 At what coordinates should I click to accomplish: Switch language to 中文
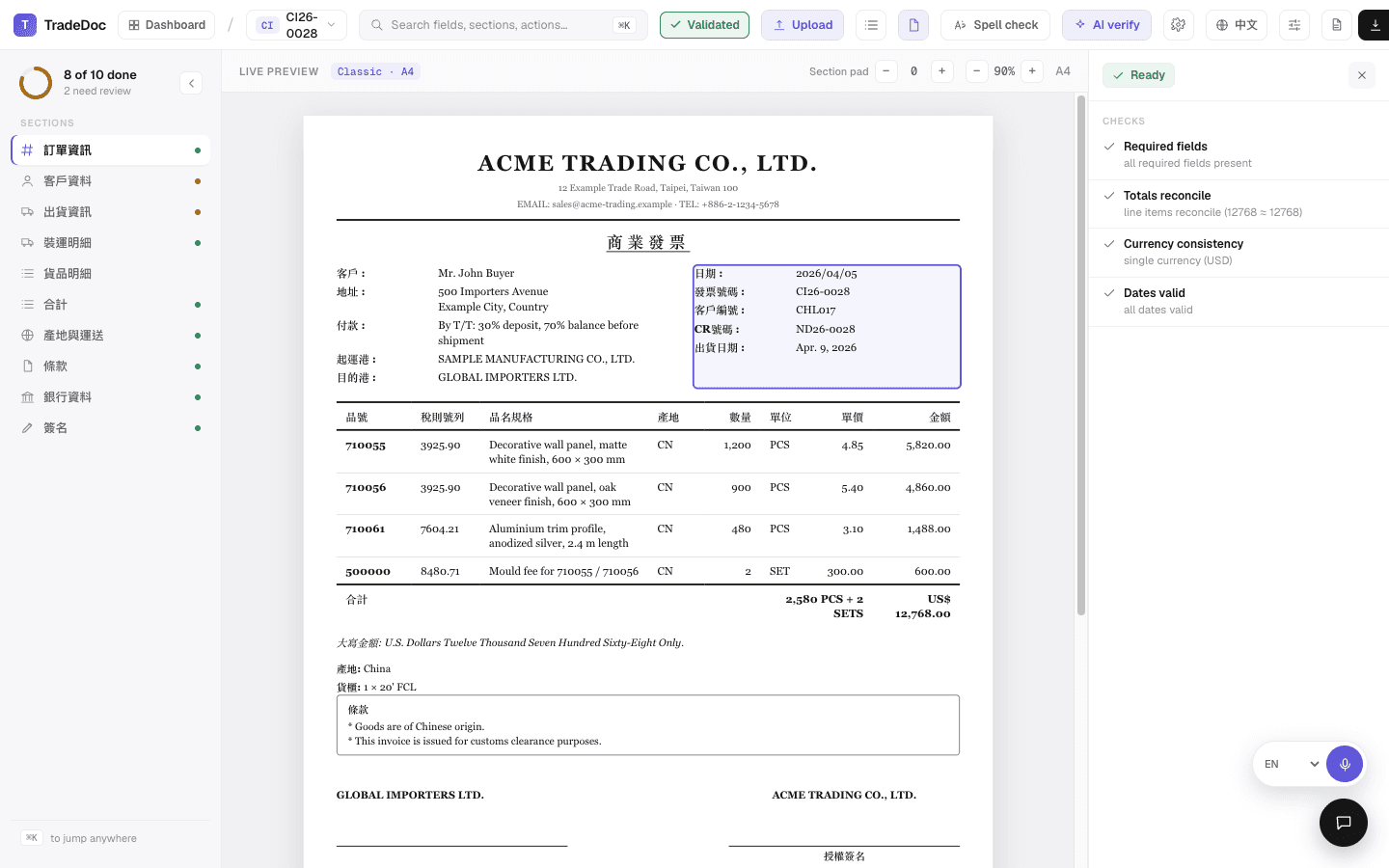pyautogui.click(x=1236, y=25)
